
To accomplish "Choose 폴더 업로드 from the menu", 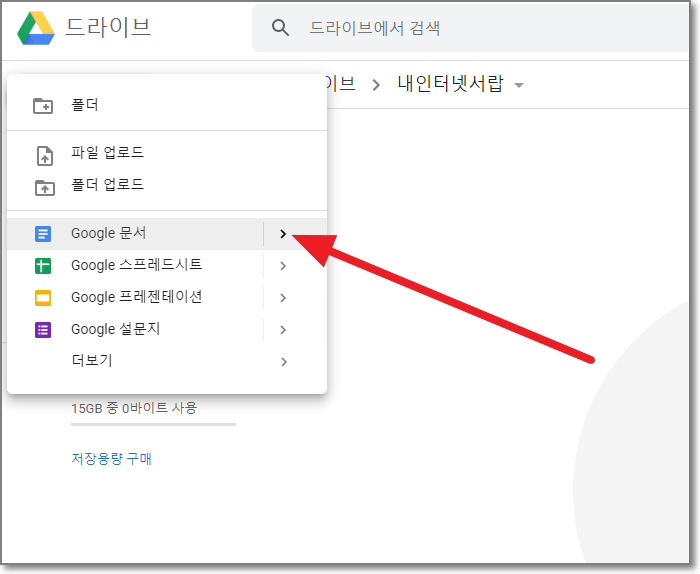I will tap(167, 185).
